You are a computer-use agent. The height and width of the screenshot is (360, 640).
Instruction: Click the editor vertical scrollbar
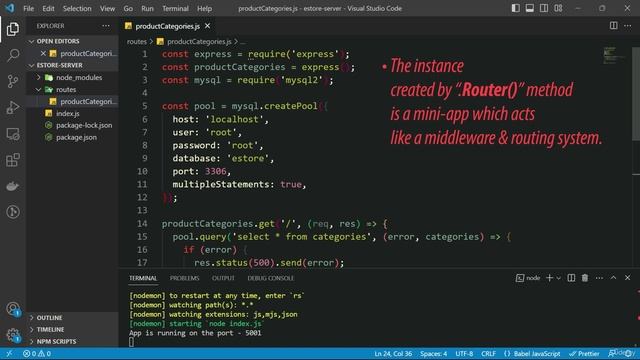pyautogui.click(x=636, y=94)
